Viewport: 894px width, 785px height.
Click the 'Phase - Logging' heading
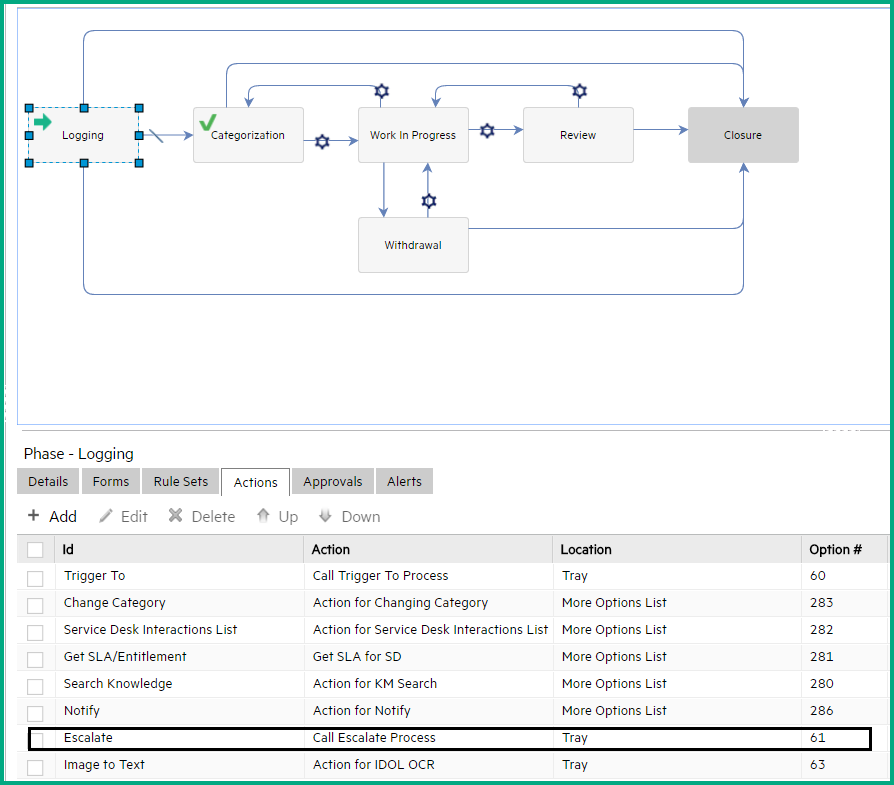click(79, 454)
